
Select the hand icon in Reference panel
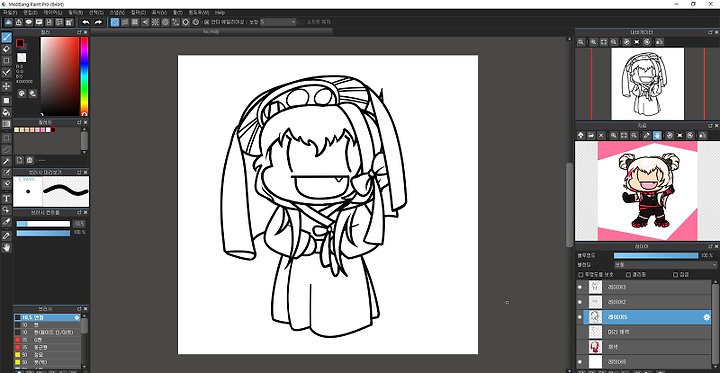tap(657, 136)
